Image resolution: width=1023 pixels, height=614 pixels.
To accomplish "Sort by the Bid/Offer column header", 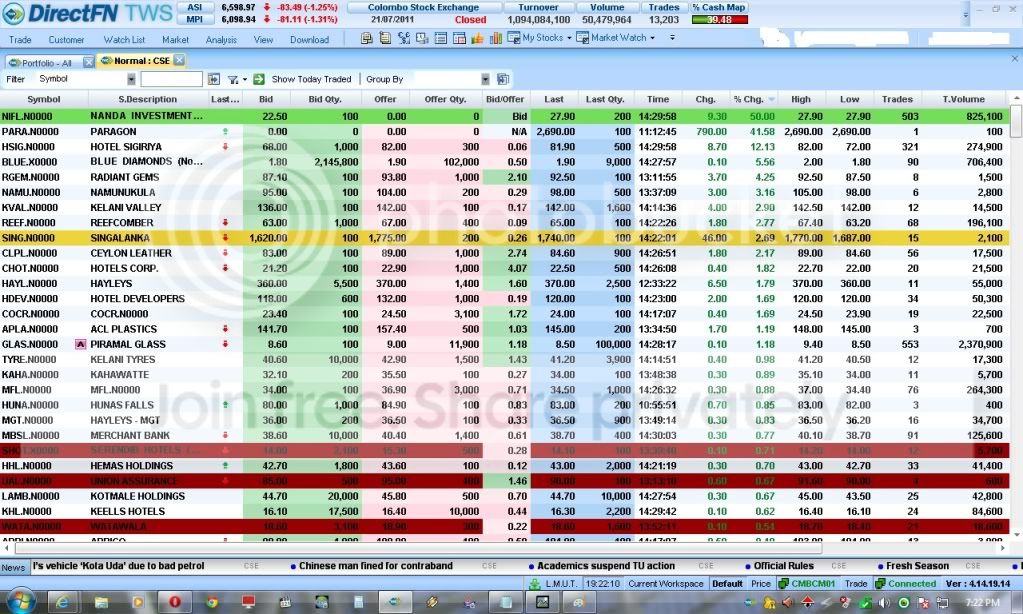I will tap(505, 99).
